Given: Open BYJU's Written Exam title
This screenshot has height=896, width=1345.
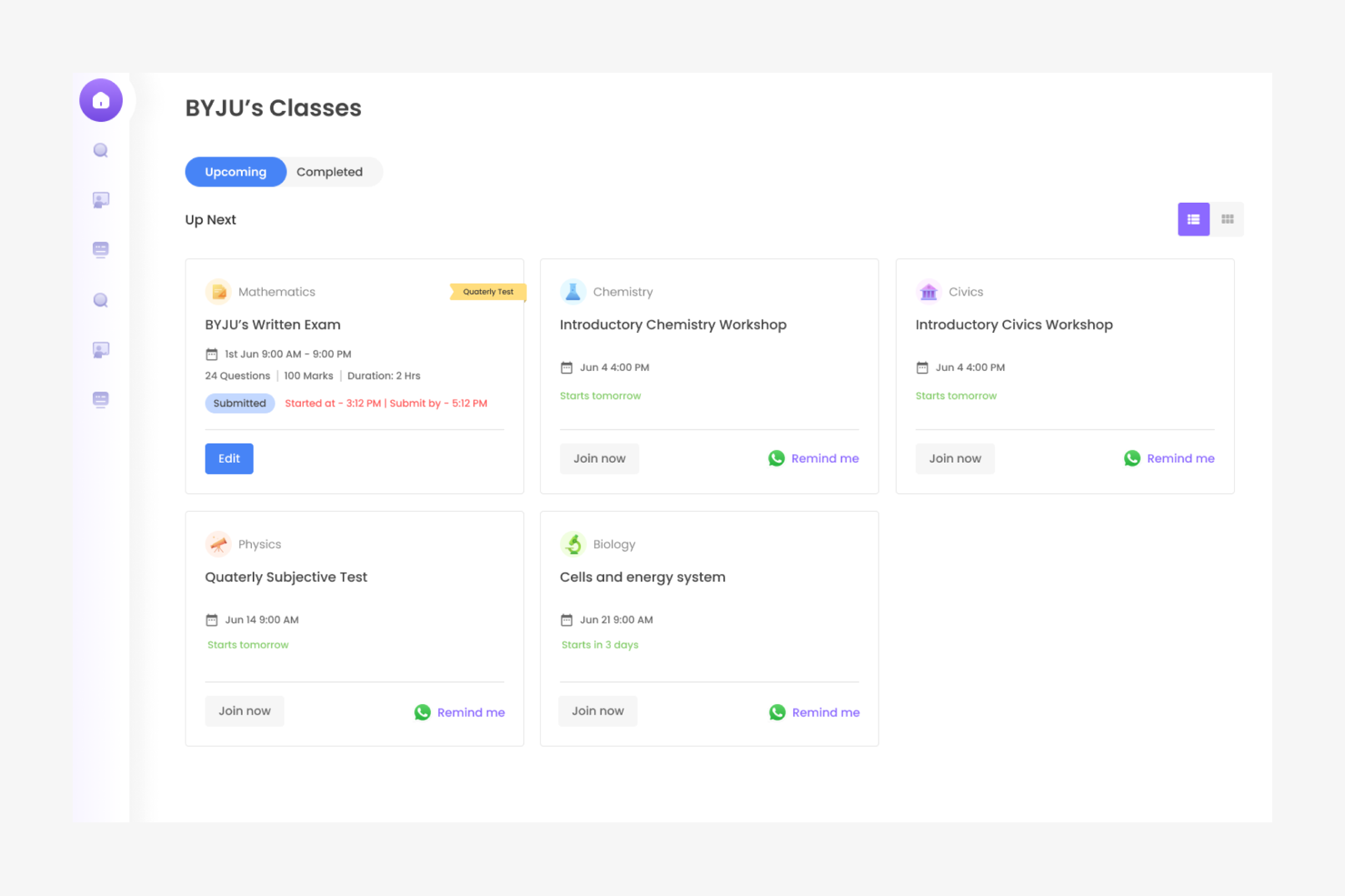Looking at the screenshot, I should click(273, 325).
